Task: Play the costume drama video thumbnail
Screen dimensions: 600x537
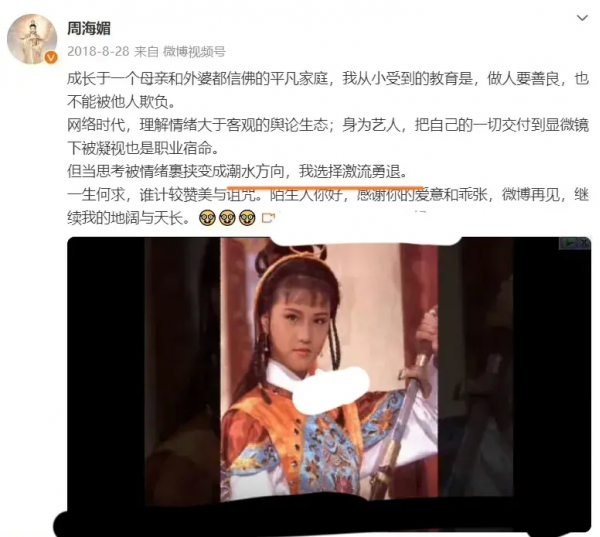Action: click(329, 369)
